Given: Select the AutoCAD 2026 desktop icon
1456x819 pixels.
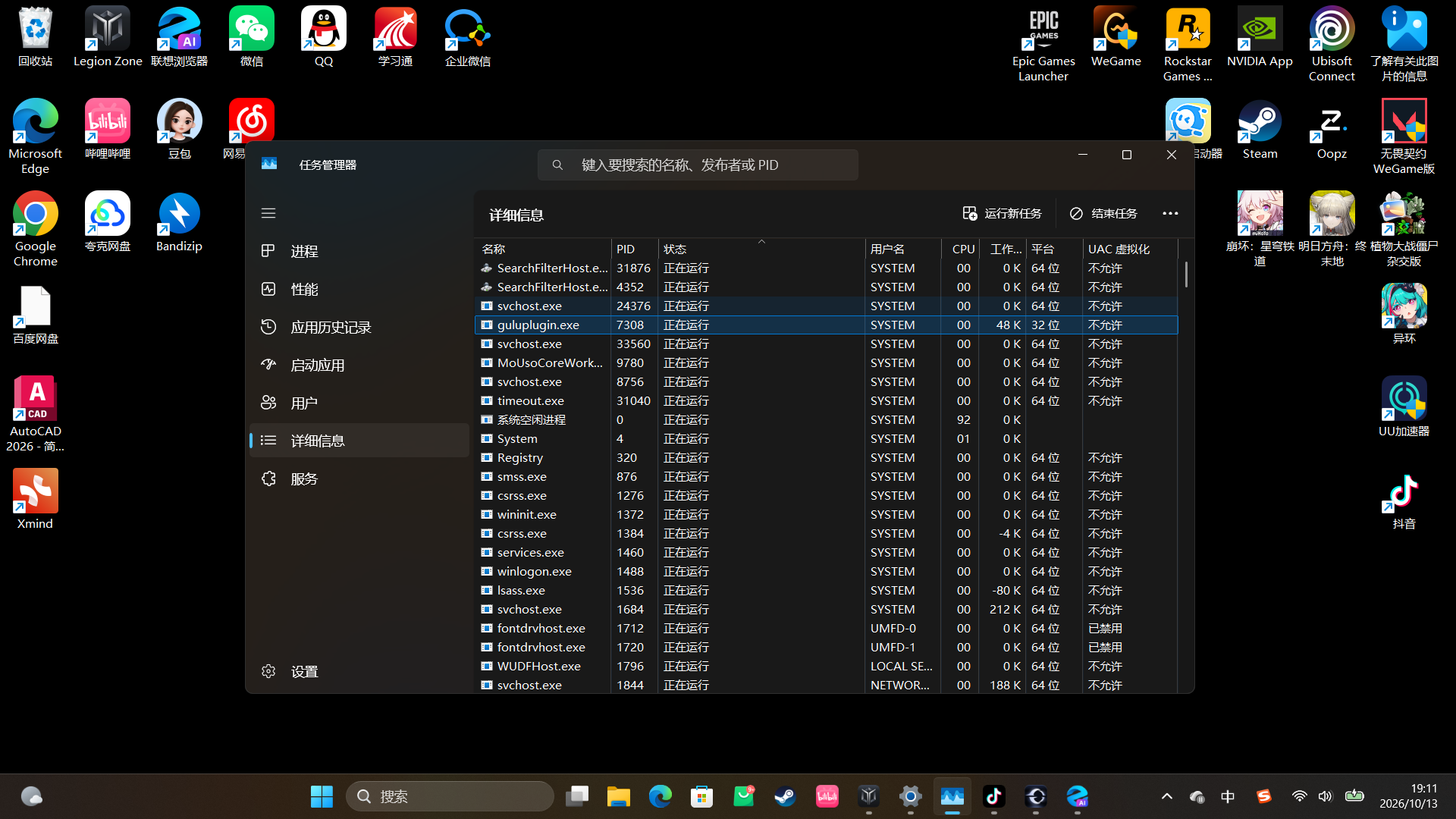Looking at the screenshot, I should tap(36, 414).
